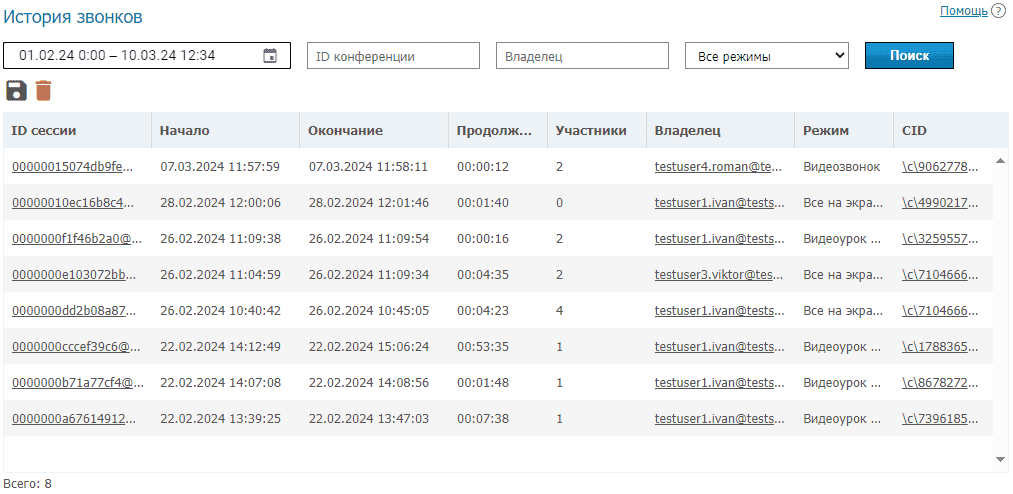Click the save (floppy disk) icon
This screenshot has width=1013, height=494.
pos(17,90)
